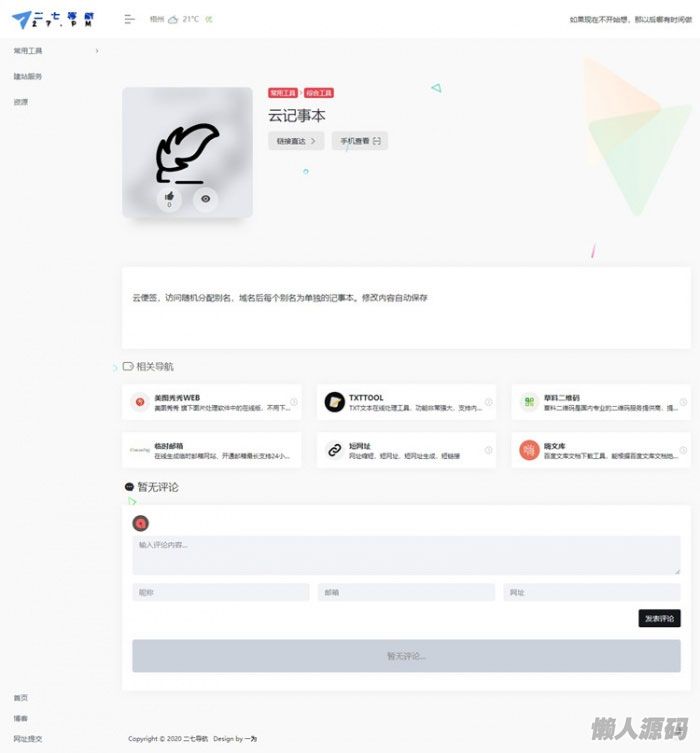Open the TXTTOOL site icon
The height and width of the screenshot is (753, 700).
coord(335,402)
